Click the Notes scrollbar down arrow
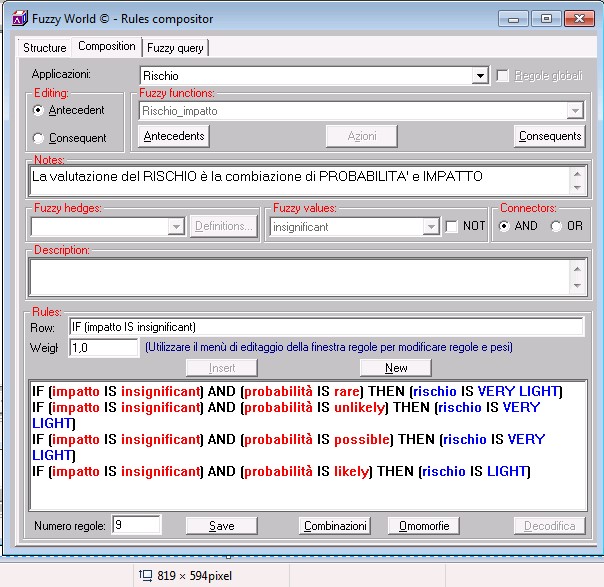 tap(577, 188)
